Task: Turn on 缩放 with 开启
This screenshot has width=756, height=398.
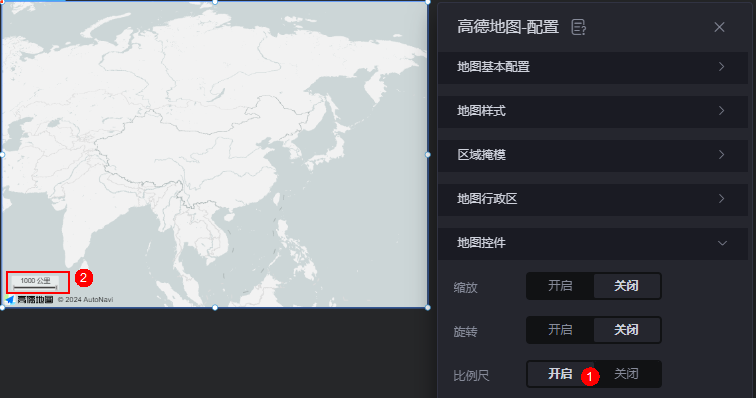Action: (560, 286)
